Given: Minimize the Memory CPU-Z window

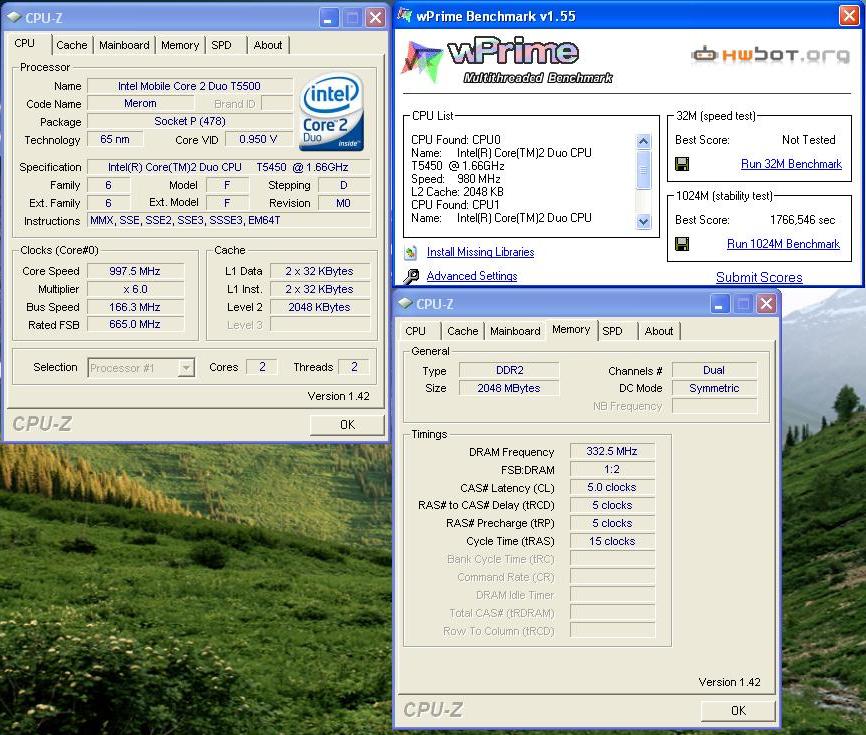Looking at the screenshot, I should [719, 304].
